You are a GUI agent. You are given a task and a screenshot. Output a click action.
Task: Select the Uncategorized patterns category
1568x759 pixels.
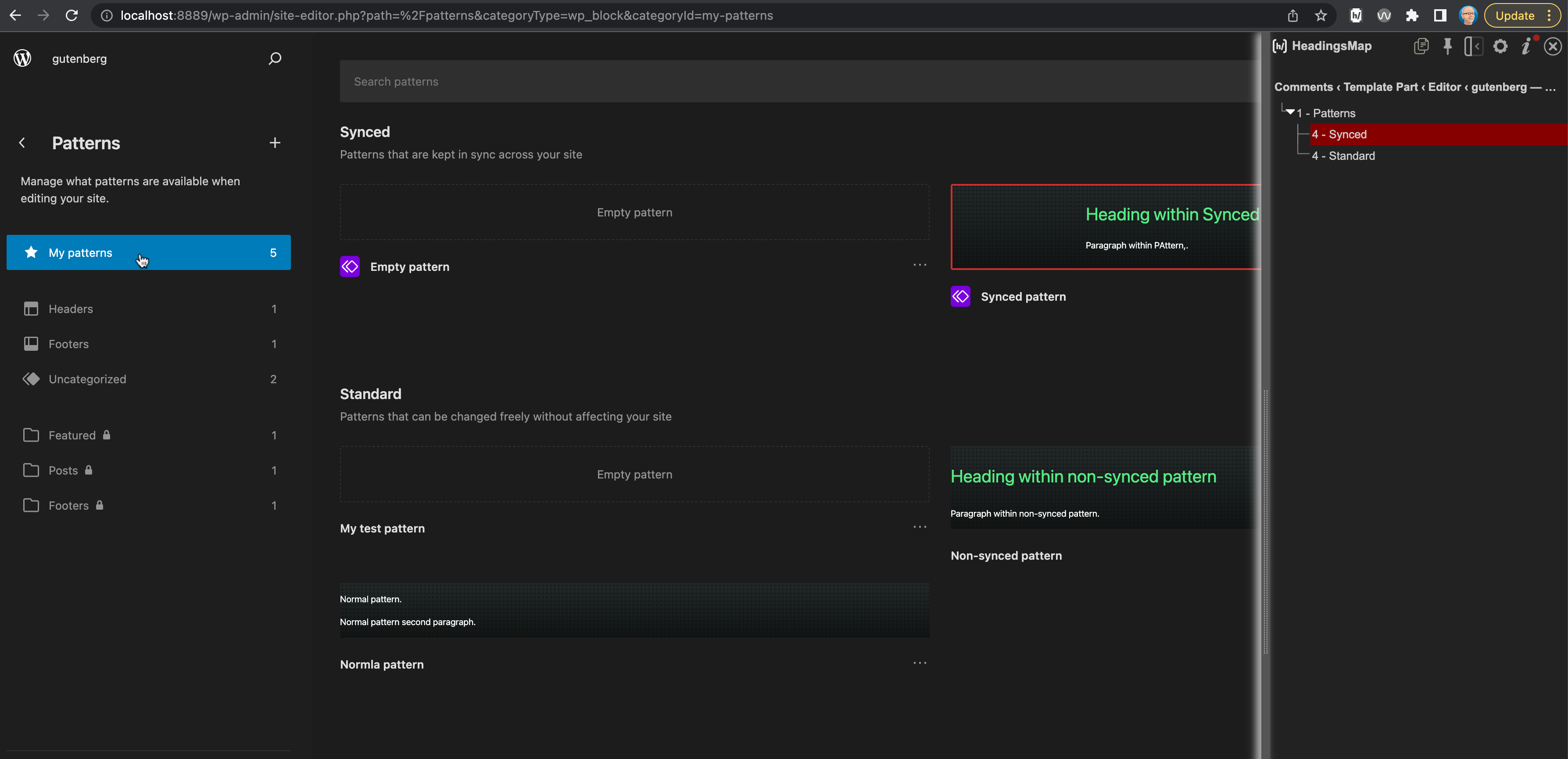coord(87,378)
